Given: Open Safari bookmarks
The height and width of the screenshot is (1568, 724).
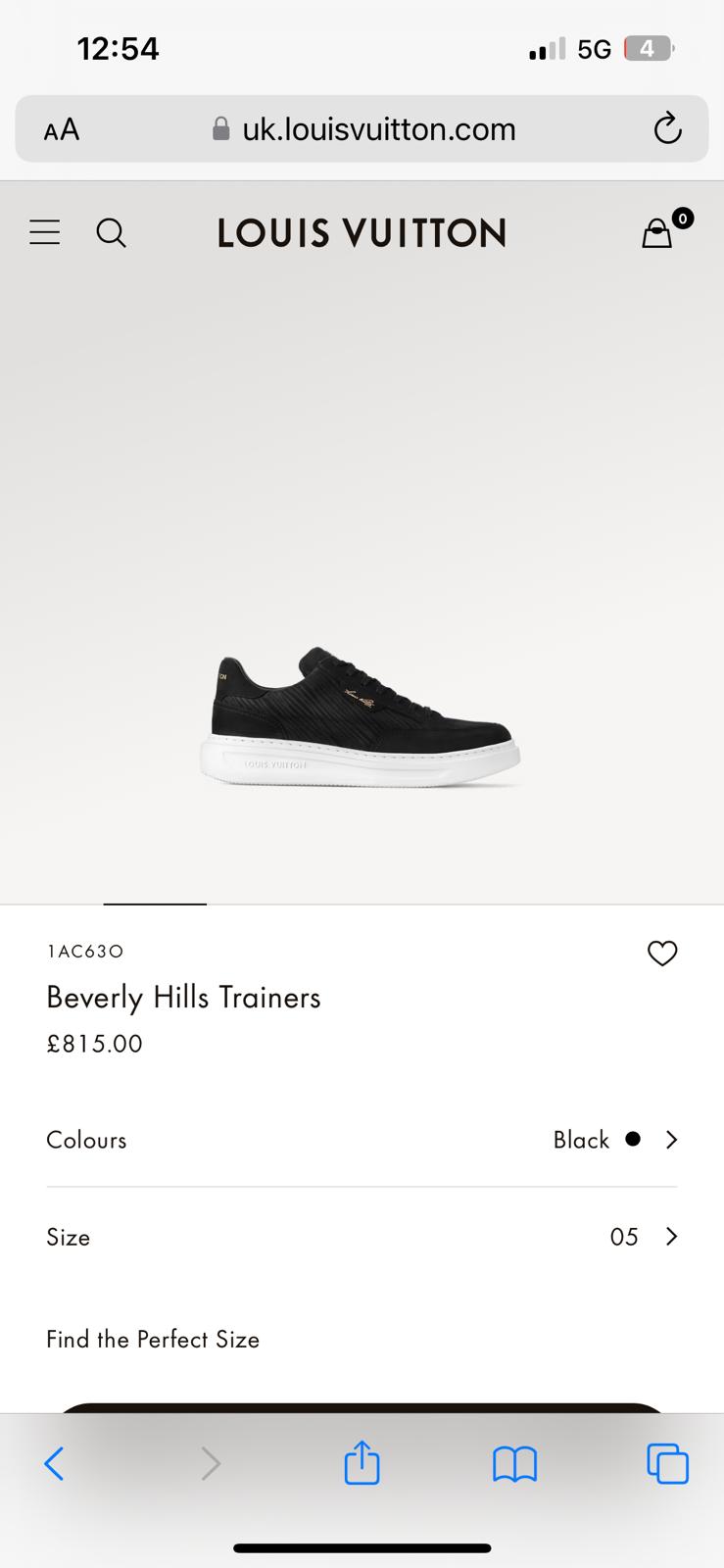Looking at the screenshot, I should tap(514, 1464).
